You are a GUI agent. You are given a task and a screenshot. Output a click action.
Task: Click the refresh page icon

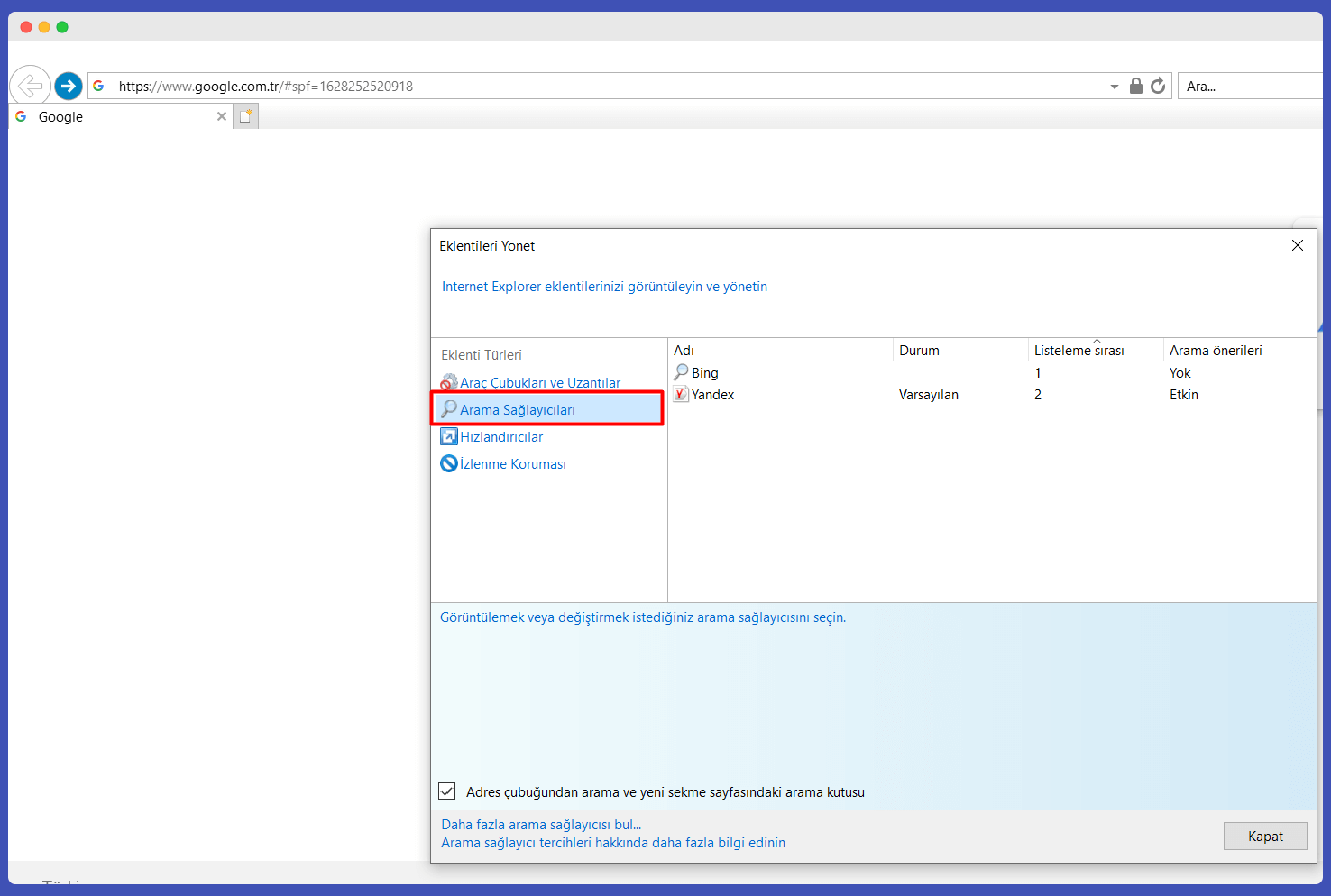(1158, 86)
